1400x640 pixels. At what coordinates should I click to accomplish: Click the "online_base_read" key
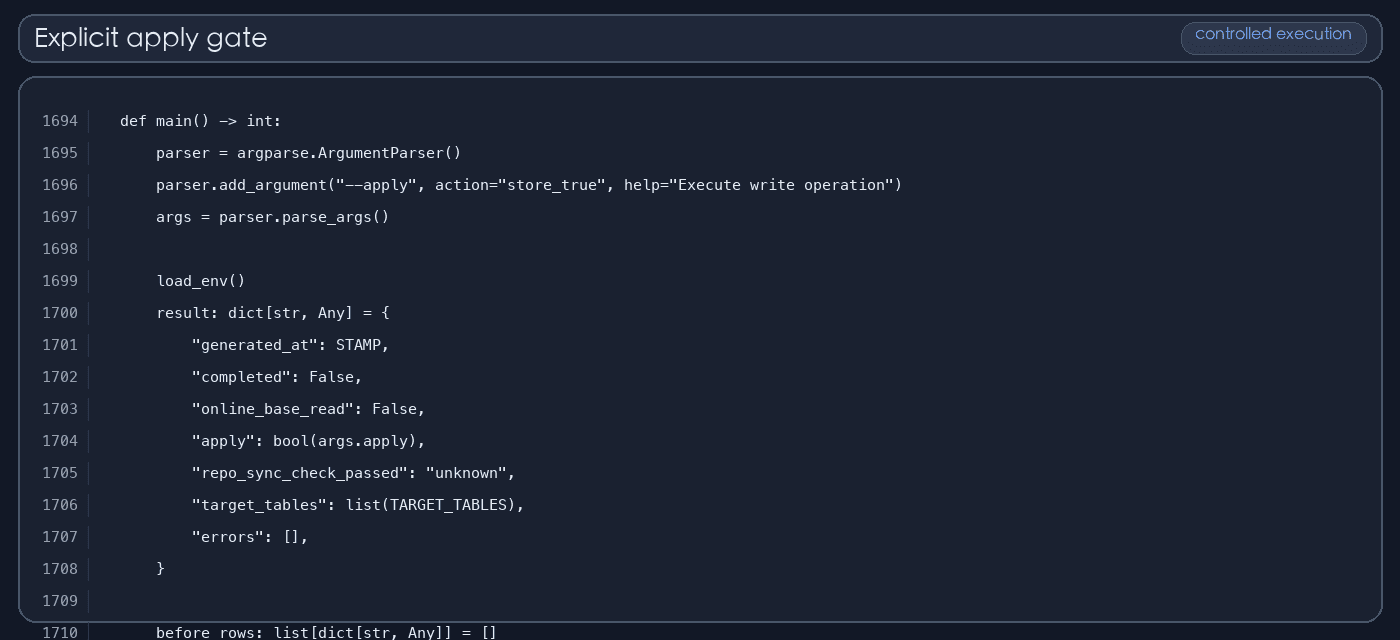(273, 409)
